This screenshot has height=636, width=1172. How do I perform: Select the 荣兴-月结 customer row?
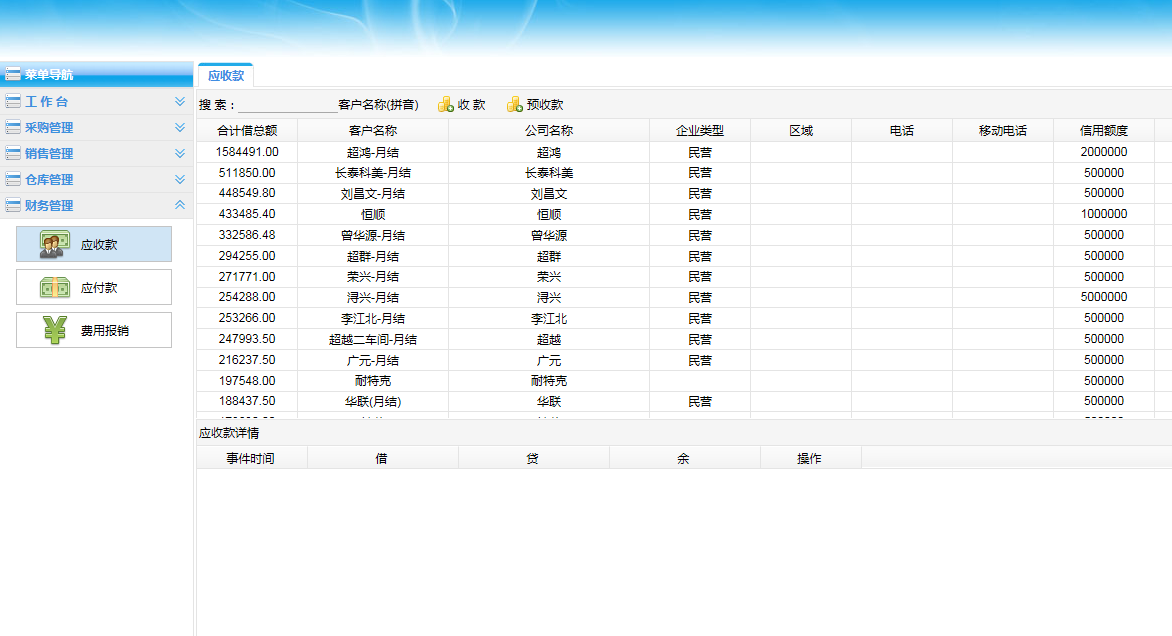[x=684, y=277]
